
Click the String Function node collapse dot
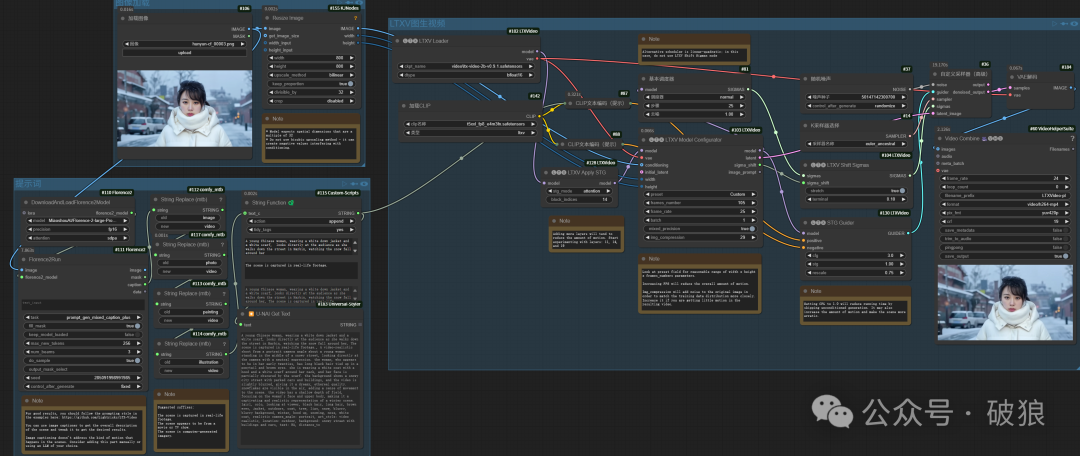[247, 203]
